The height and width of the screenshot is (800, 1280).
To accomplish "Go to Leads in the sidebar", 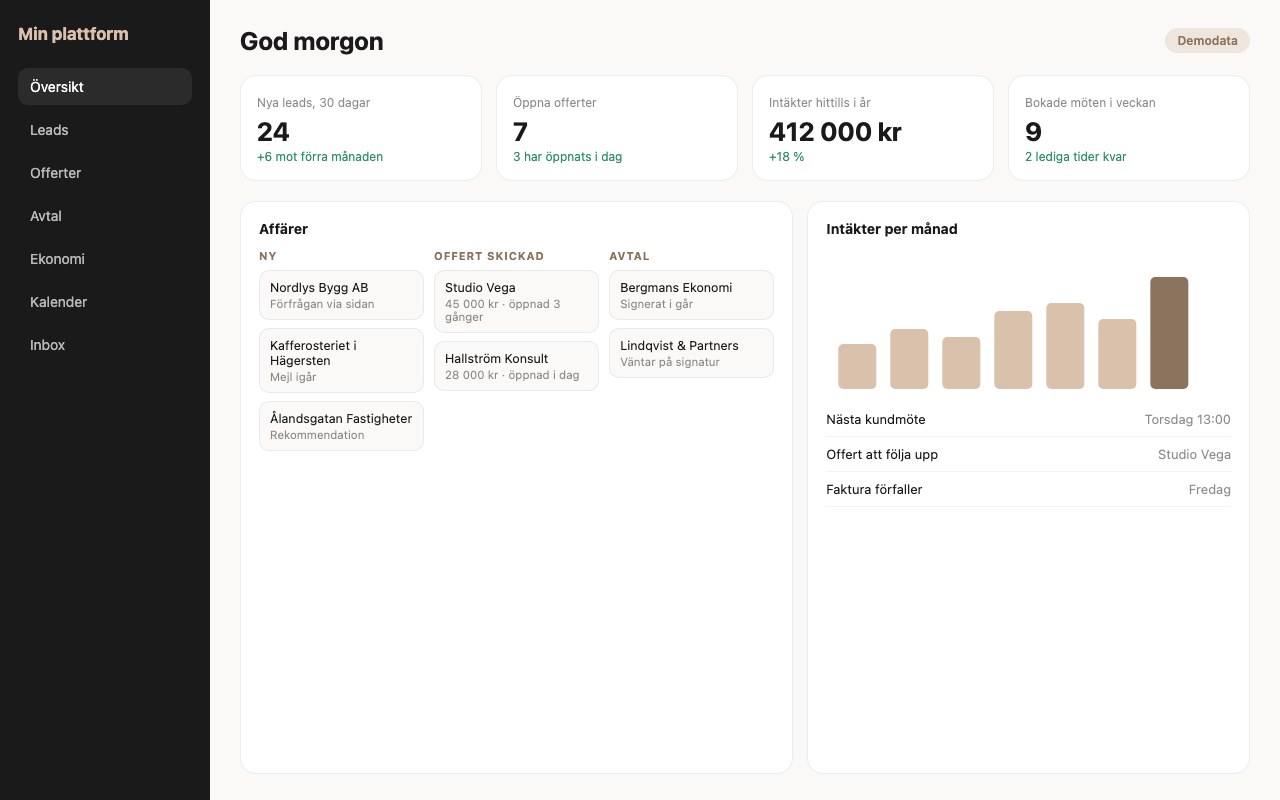I will click(105, 130).
